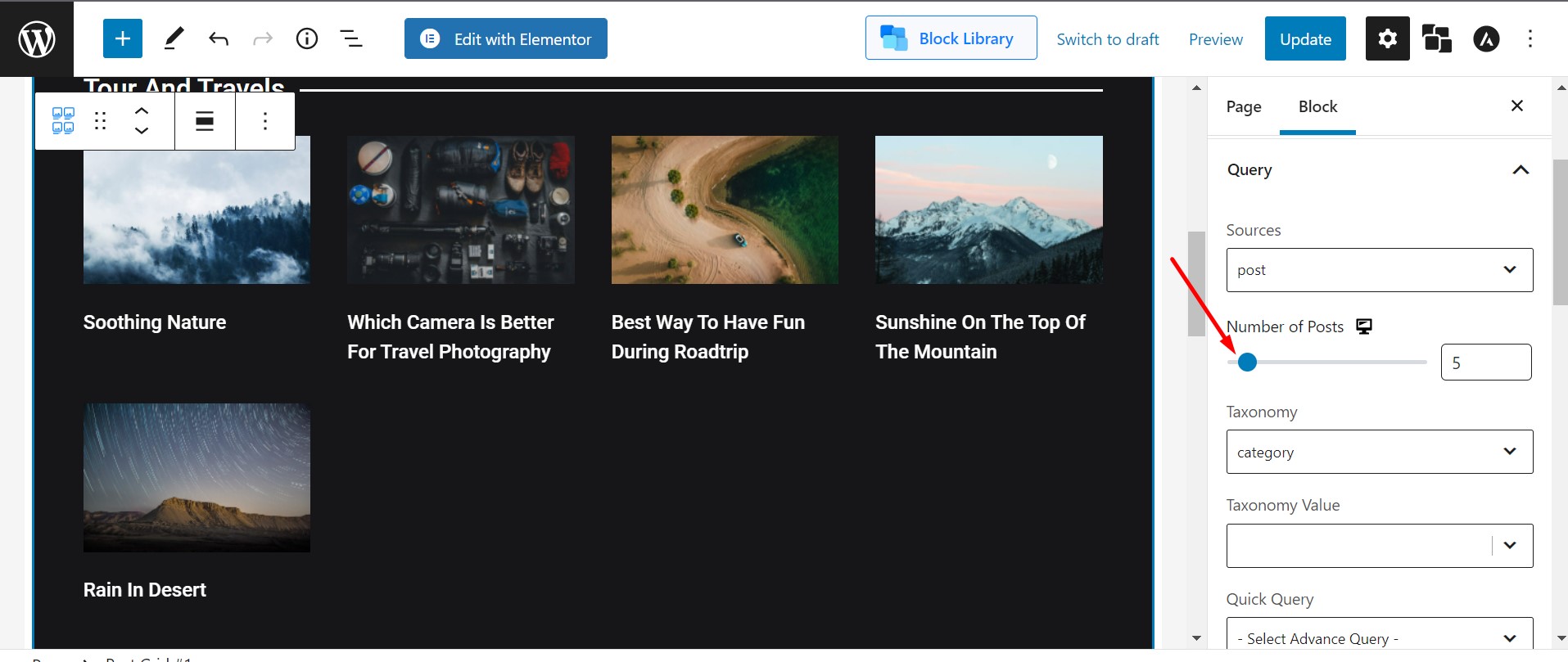Click the Switch to draft link
This screenshot has width=1568, height=662.
[1107, 39]
